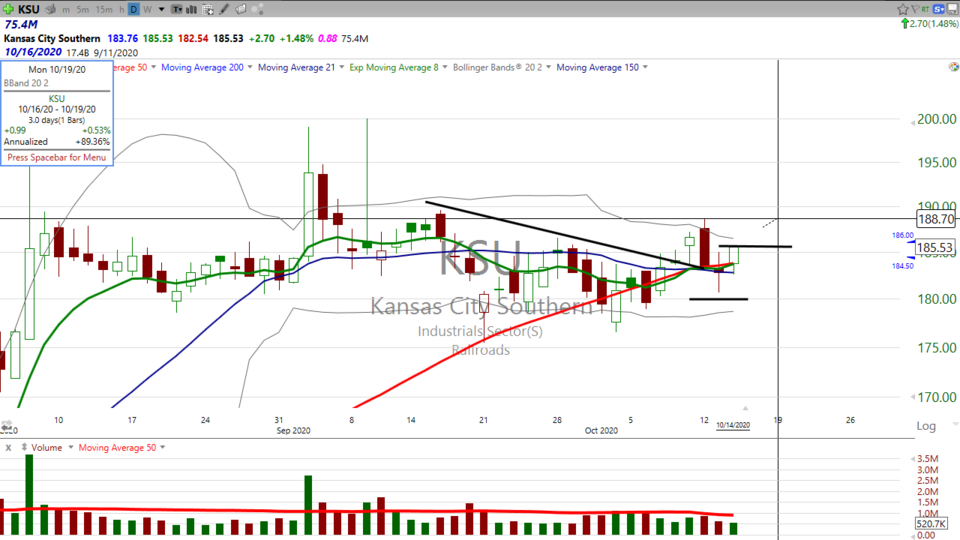Viewport: 960px width, 540px height.
Task: Click the scroll-back arrows icon on time axis
Action: point(6,424)
